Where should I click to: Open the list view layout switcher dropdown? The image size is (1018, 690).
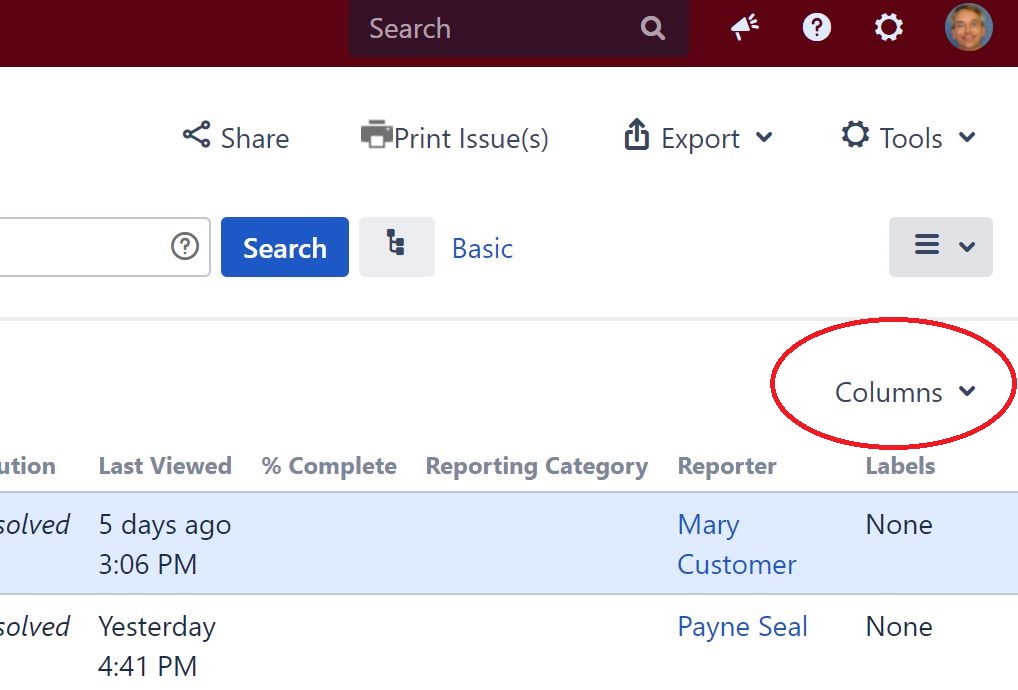coord(939,246)
